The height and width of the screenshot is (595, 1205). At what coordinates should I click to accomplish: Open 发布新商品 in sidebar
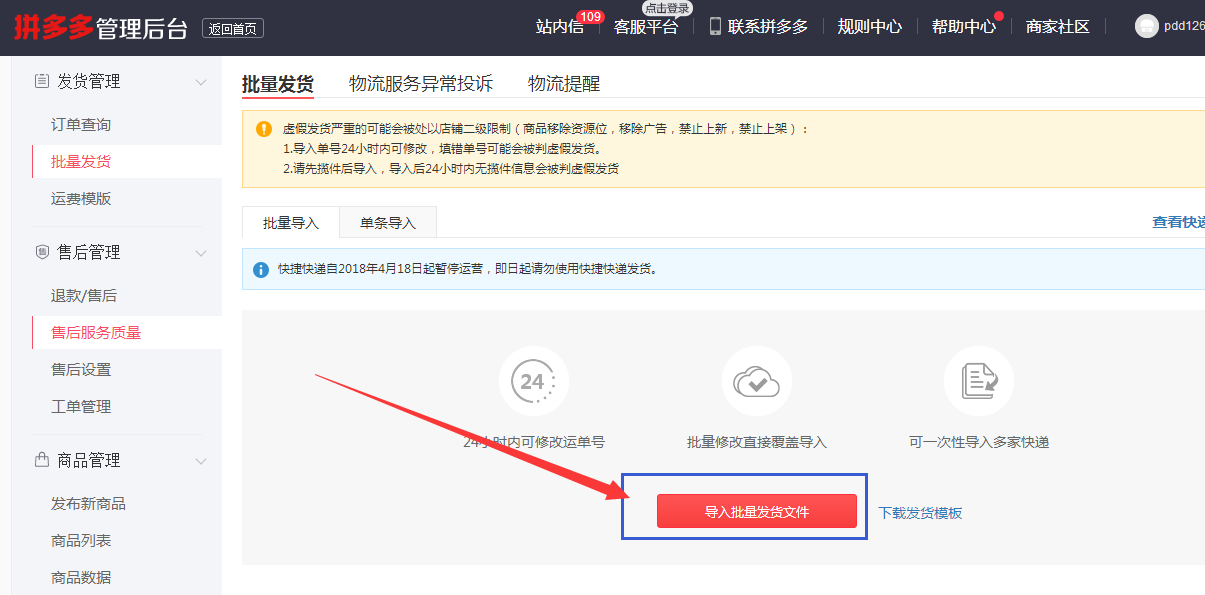coord(88,504)
